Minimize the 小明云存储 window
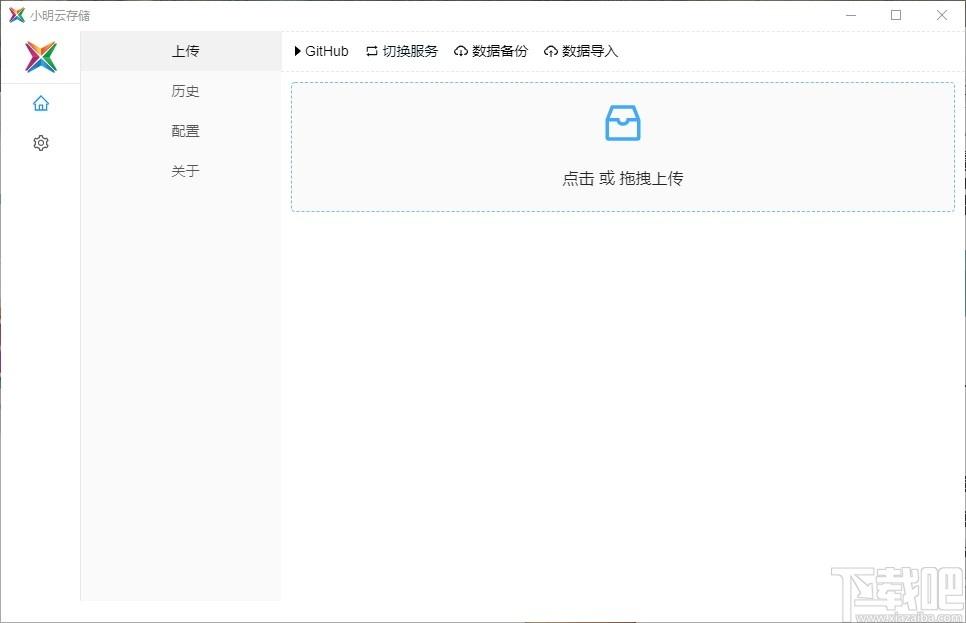The width and height of the screenshot is (966, 623). (851, 15)
